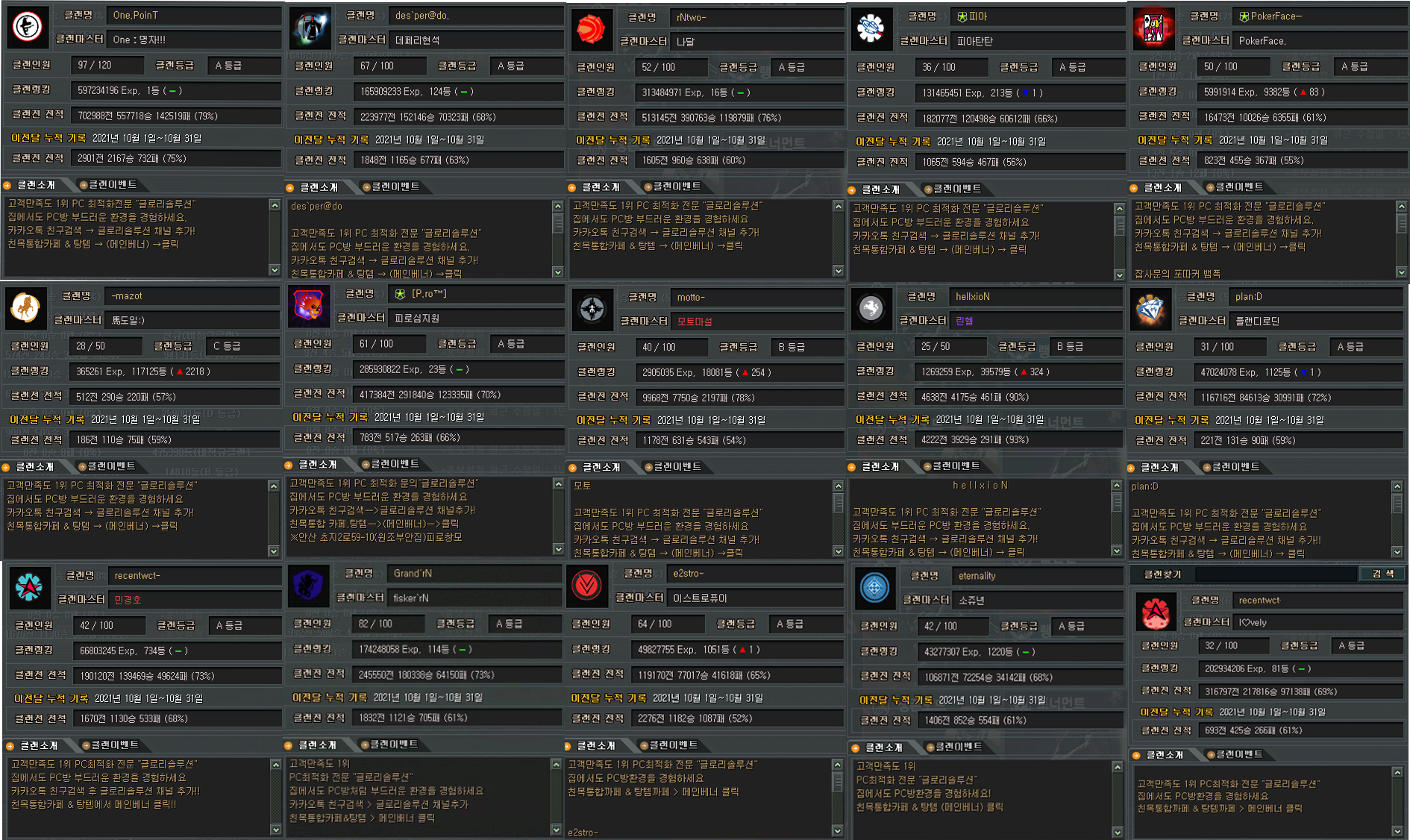Click the motto- clan emblem
This screenshot has width=1410, height=840.
coord(592,309)
